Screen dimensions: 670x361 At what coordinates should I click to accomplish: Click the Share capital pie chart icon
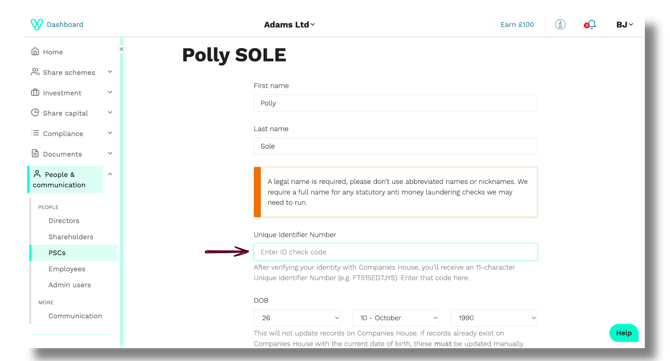click(x=35, y=113)
